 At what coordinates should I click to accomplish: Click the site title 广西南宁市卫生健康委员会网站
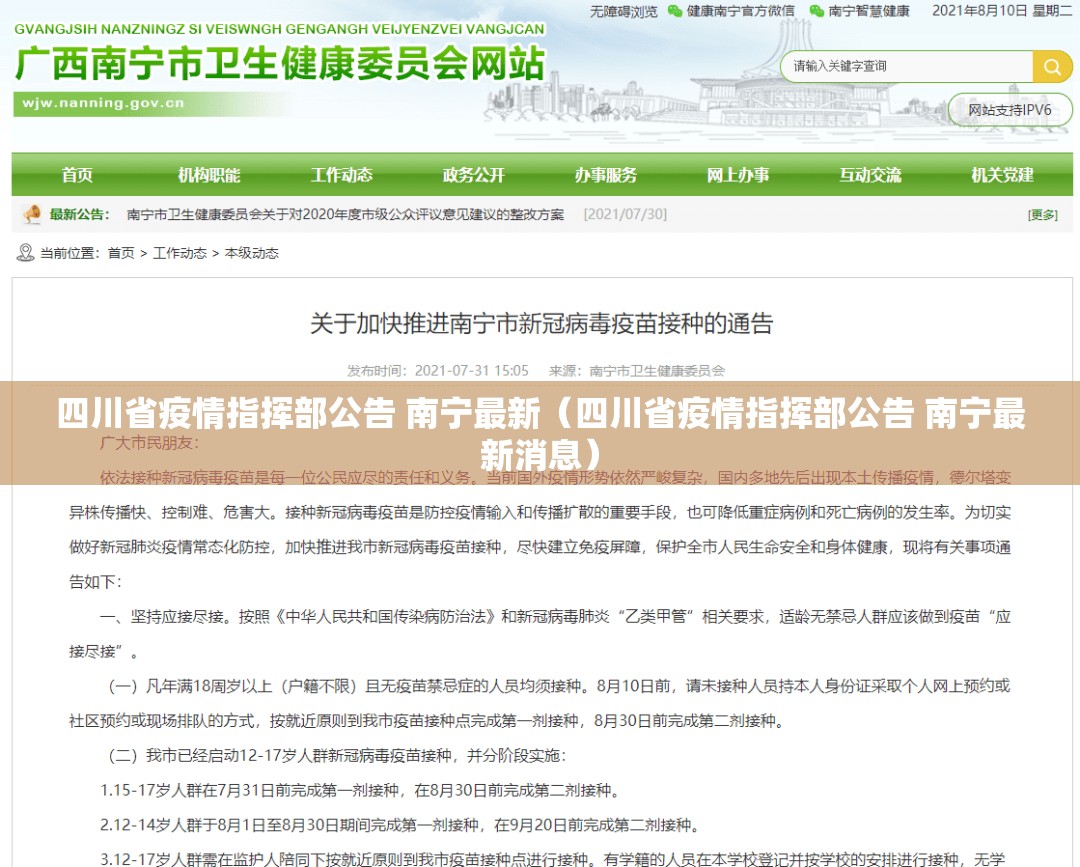tap(280, 64)
